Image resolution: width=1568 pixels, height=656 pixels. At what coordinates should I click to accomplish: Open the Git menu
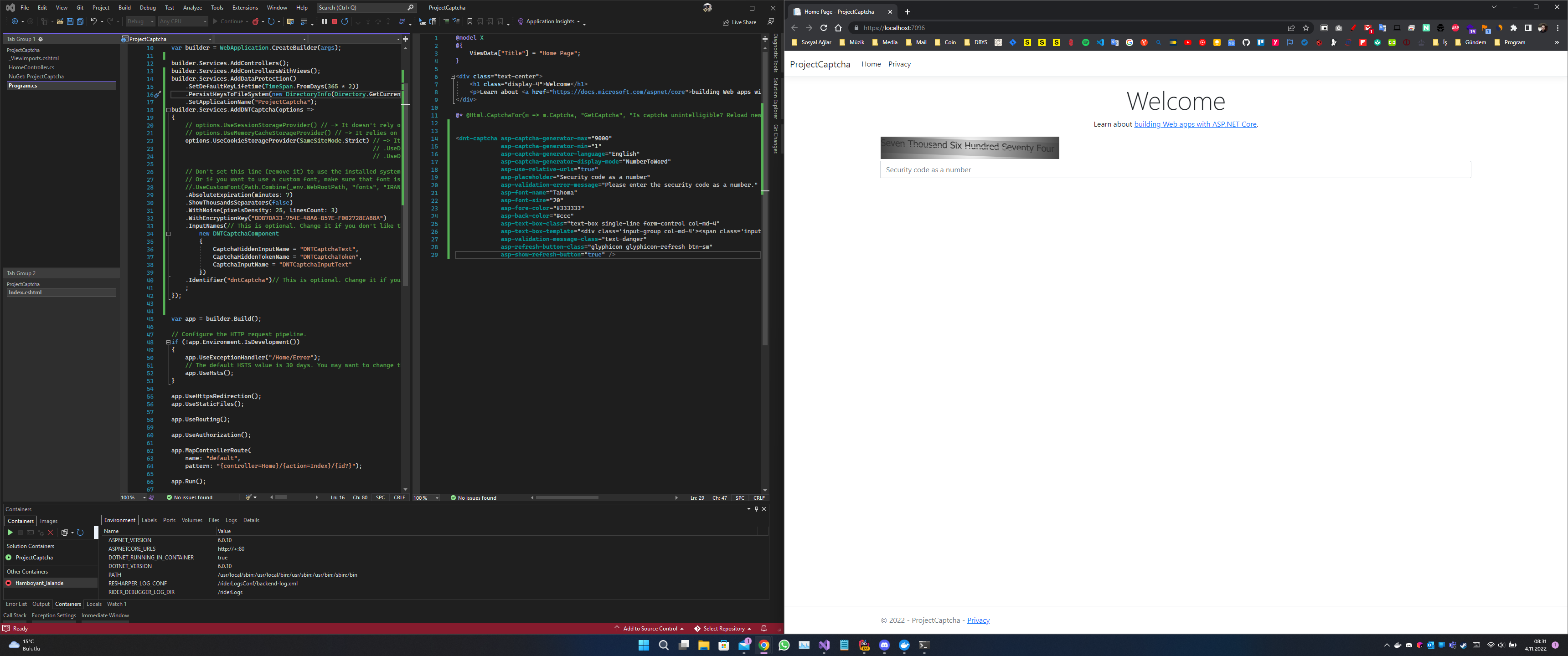(x=80, y=7)
